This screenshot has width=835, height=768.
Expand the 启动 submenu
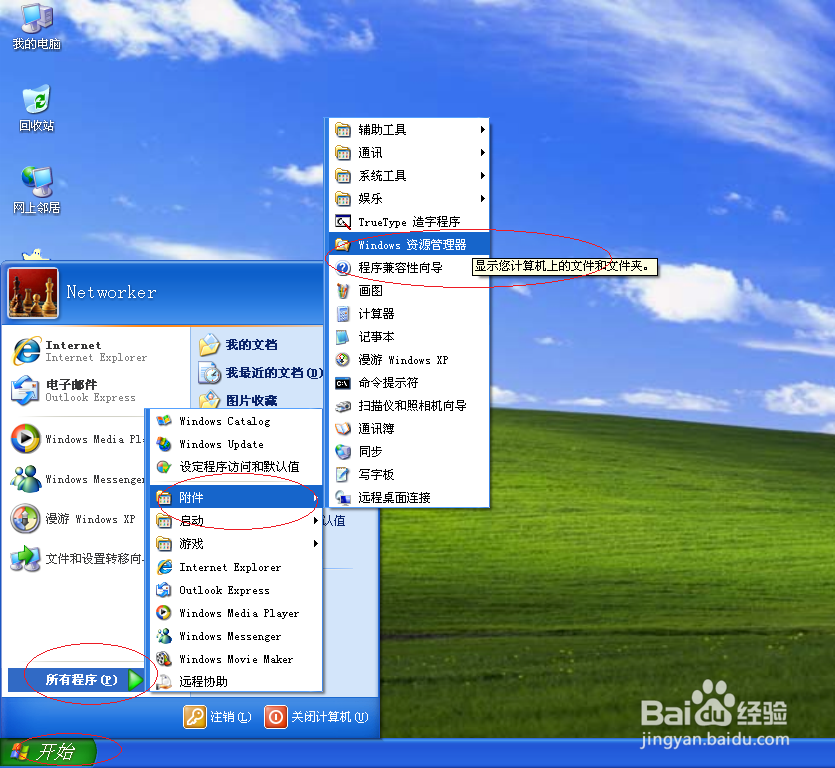[x=236, y=520]
